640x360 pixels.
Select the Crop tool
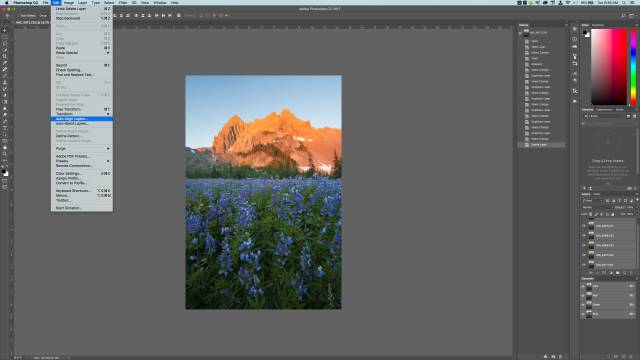pos(4,56)
